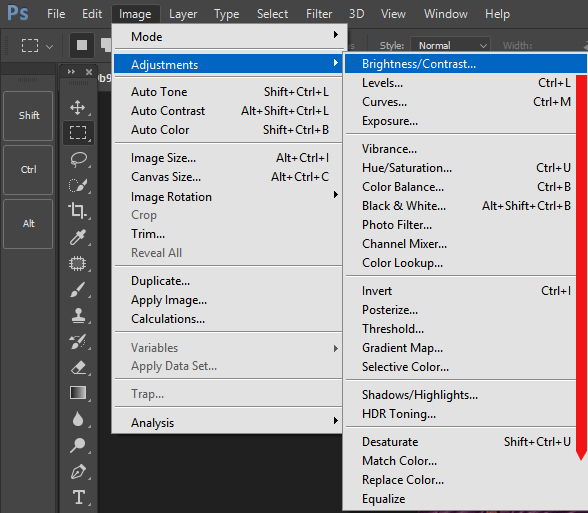Click the New Selection mode icon
This screenshot has width=588, height=513.
pyautogui.click(x=82, y=45)
